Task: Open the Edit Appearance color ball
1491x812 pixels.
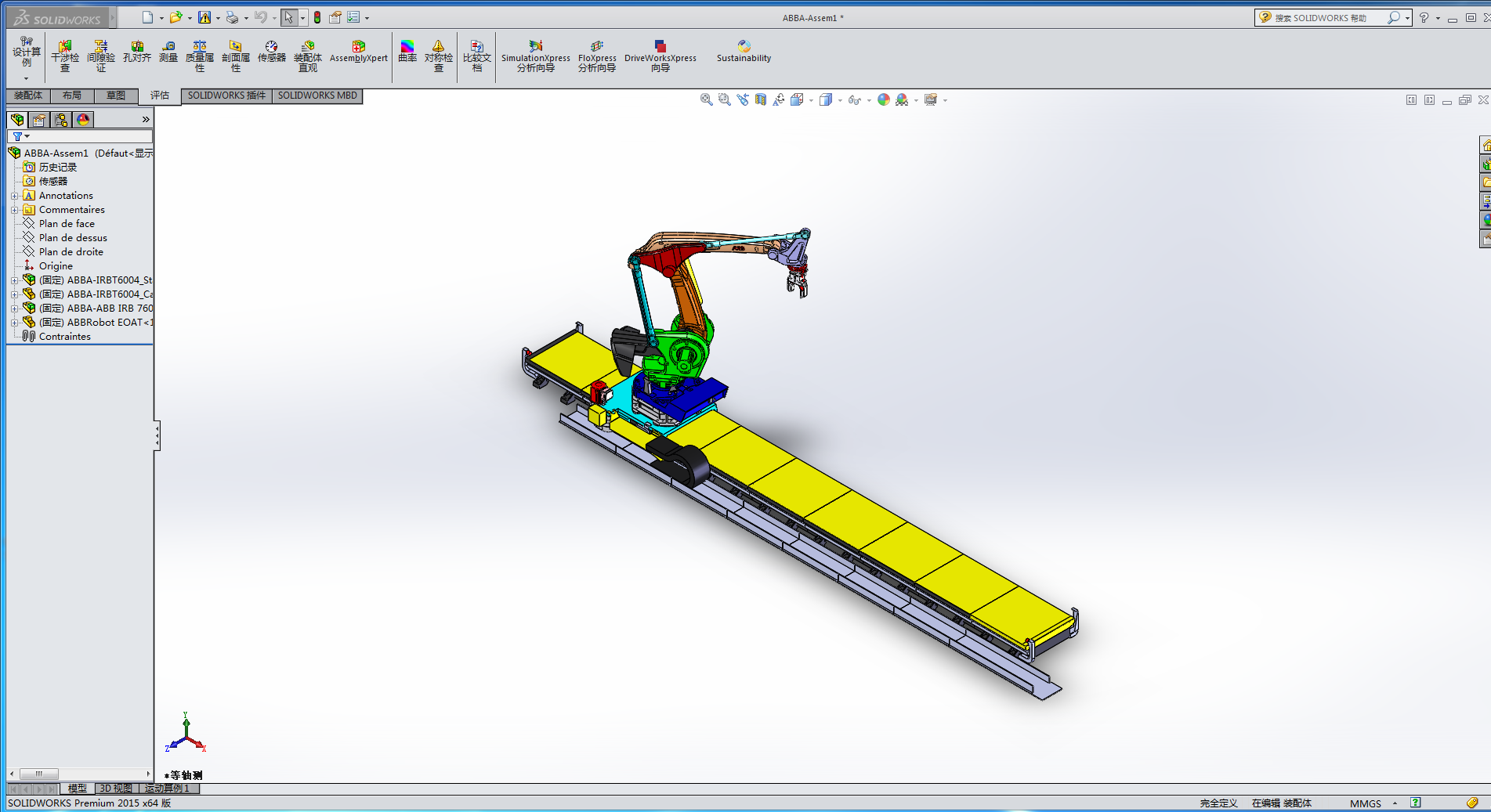Action: (884, 99)
